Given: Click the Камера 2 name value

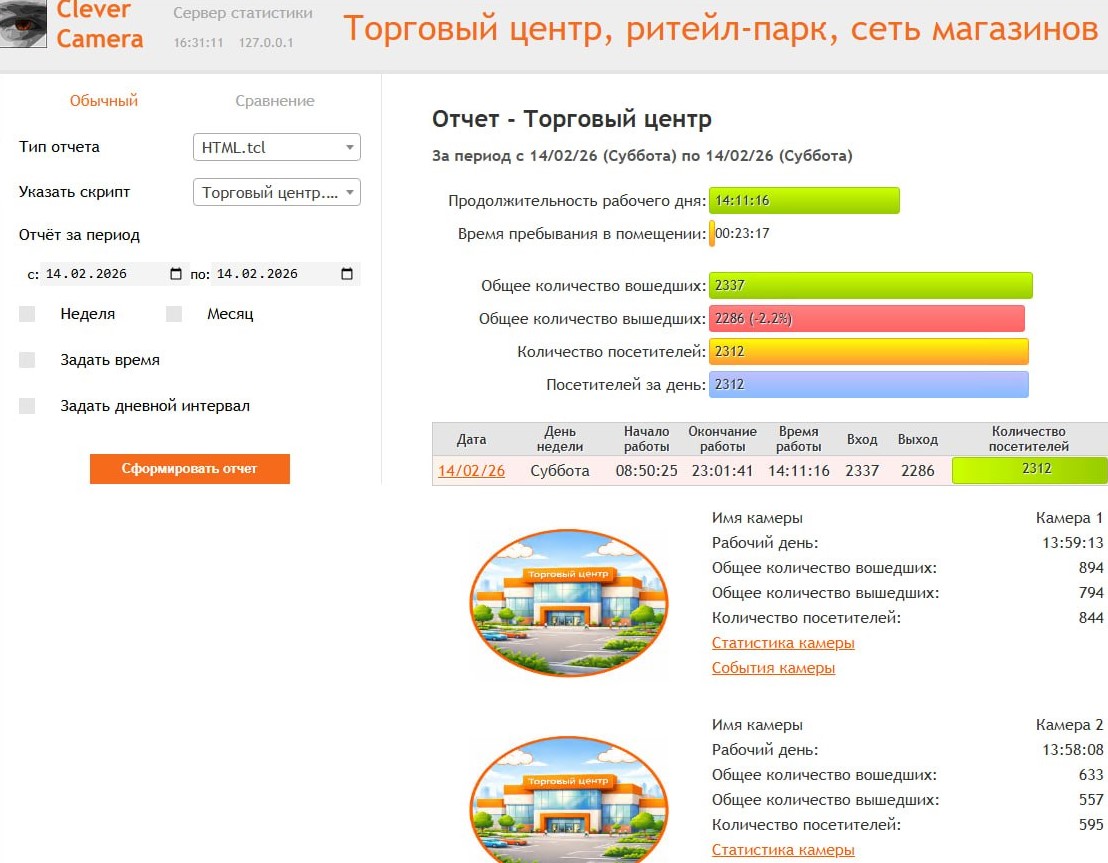Looking at the screenshot, I should pos(1069,724).
